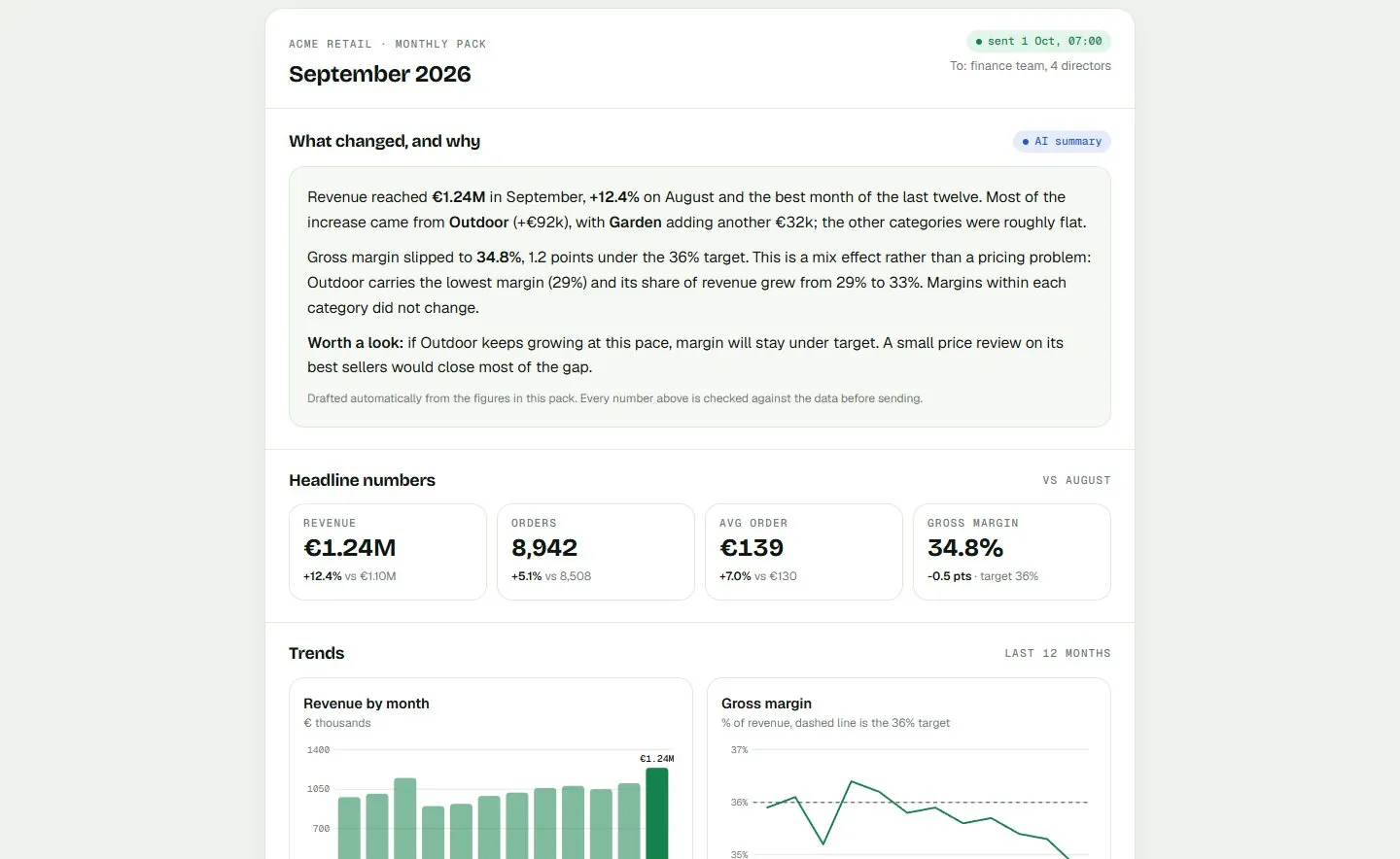1400x859 pixels.
Task: Select the Gross Margin card
Action: (x=1012, y=552)
